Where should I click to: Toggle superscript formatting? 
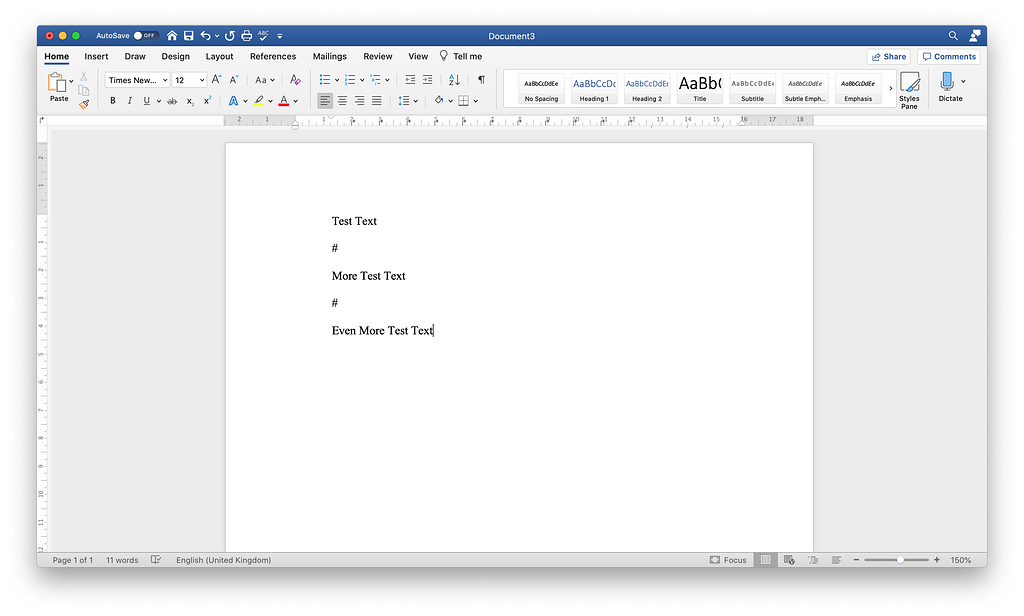[206, 100]
